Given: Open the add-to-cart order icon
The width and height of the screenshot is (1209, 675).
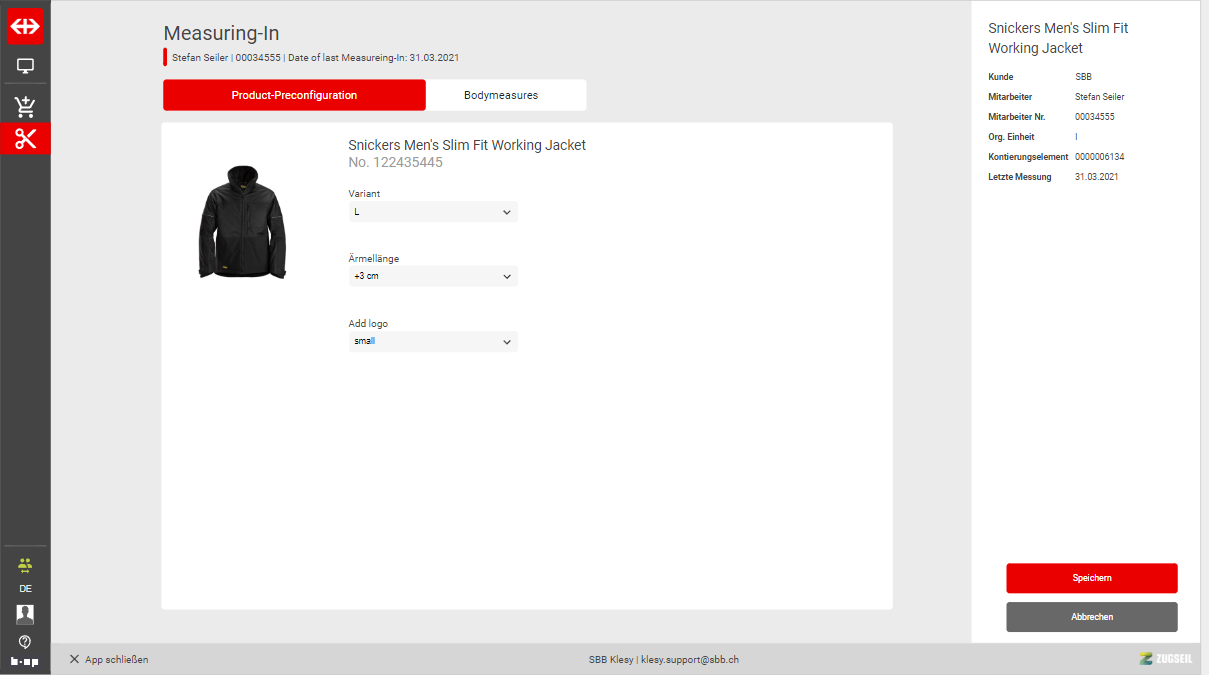Looking at the screenshot, I should point(25,107).
